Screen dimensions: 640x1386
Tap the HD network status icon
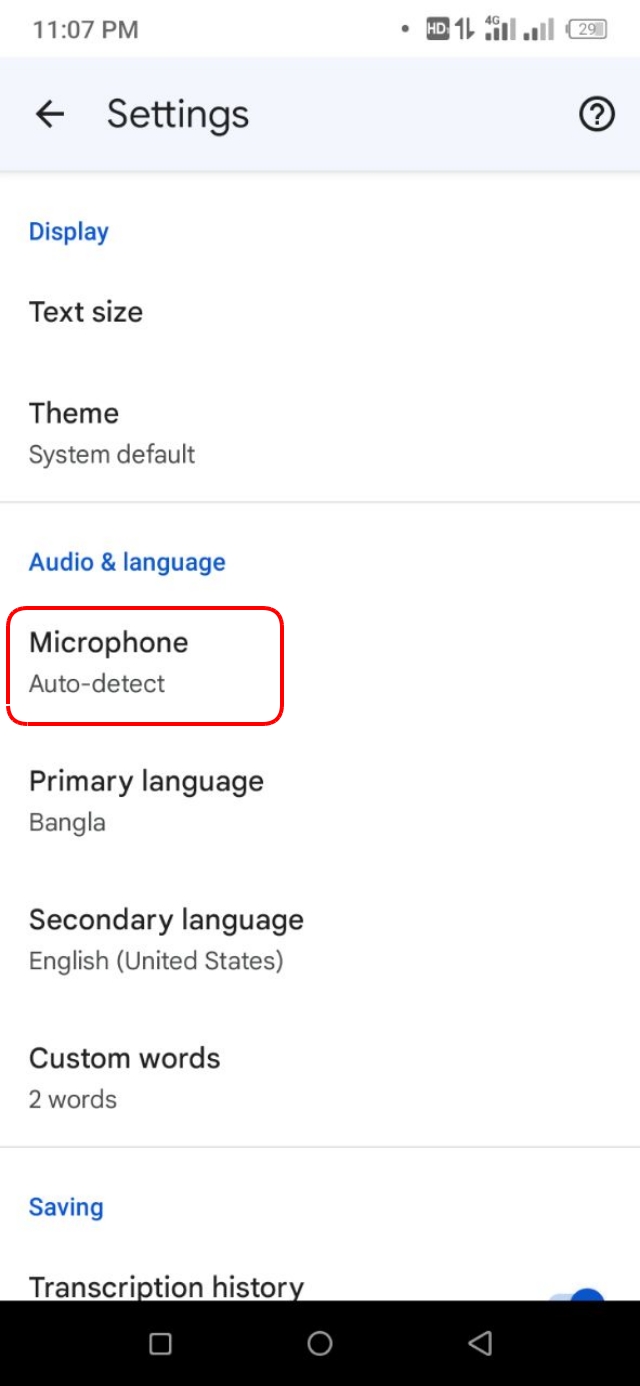point(437,29)
